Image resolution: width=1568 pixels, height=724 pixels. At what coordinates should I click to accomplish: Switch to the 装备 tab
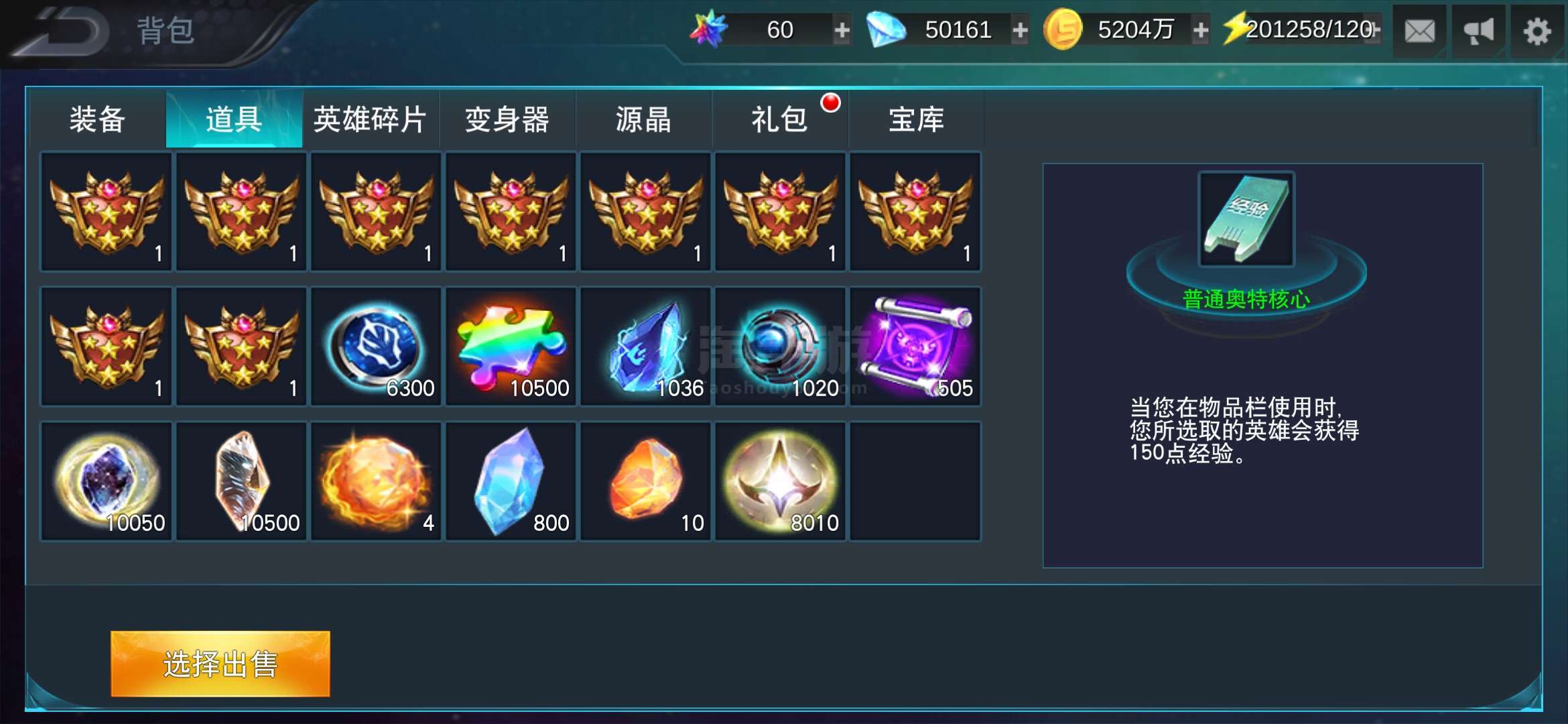click(x=98, y=119)
